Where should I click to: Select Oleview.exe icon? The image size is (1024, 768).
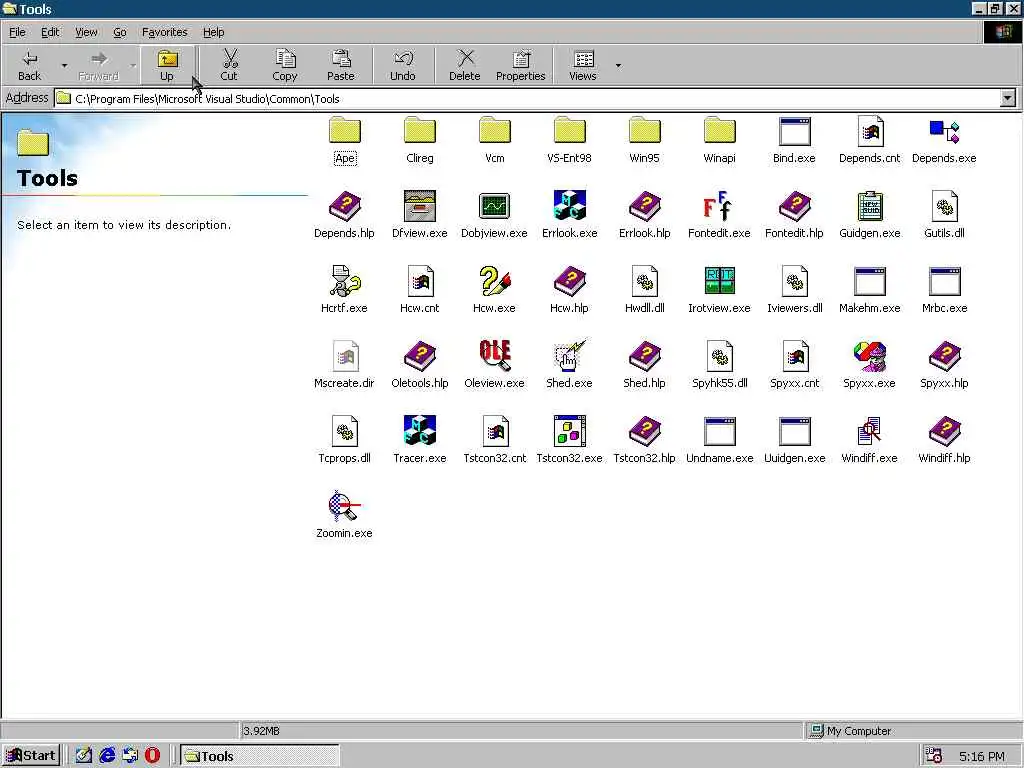point(494,356)
